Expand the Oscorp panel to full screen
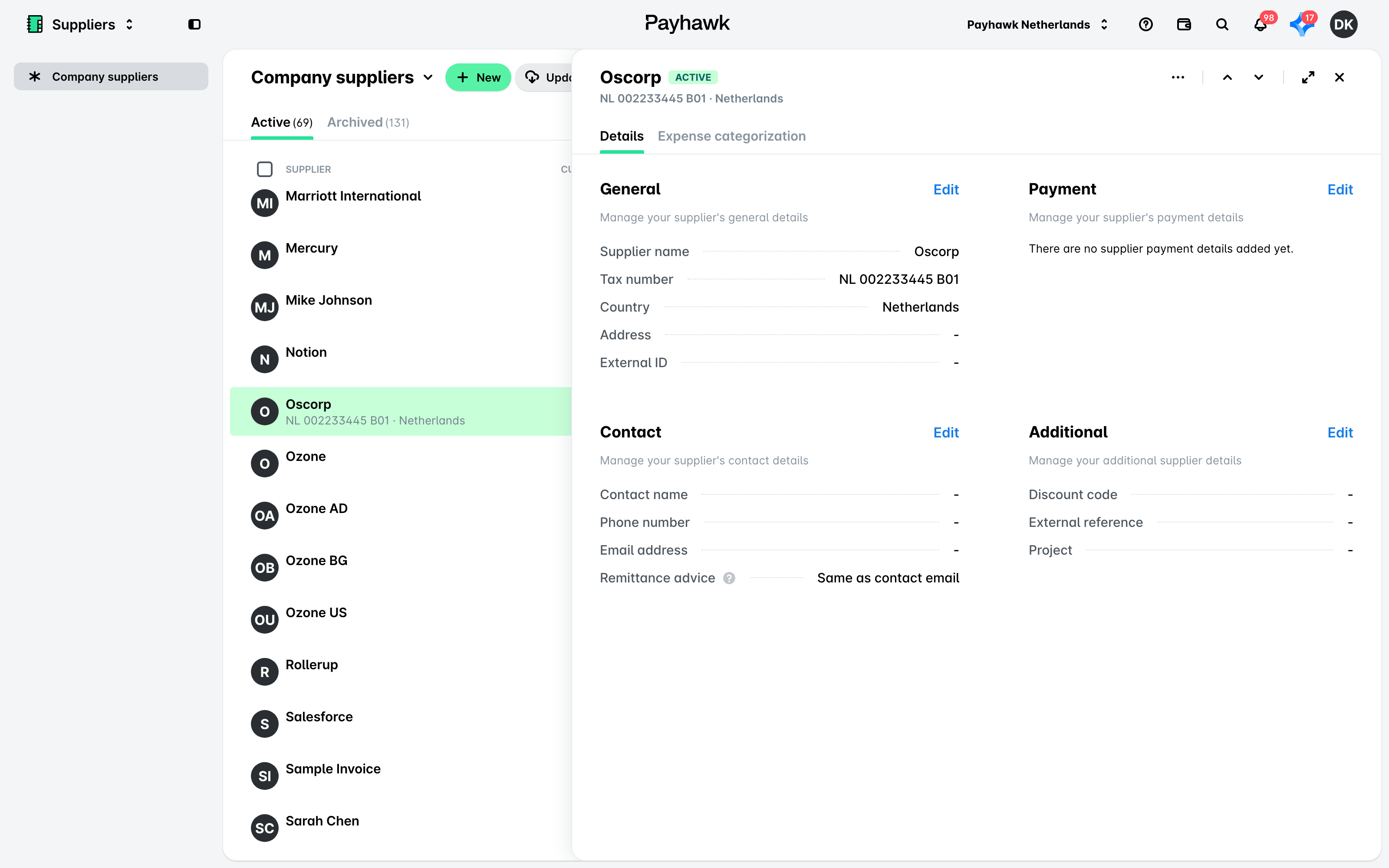Image resolution: width=1389 pixels, height=868 pixels. point(1308,78)
